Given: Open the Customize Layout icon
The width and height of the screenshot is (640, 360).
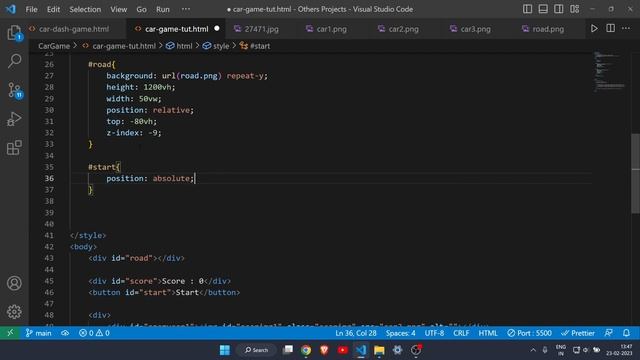Looking at the screenshot, I should 575,9.
